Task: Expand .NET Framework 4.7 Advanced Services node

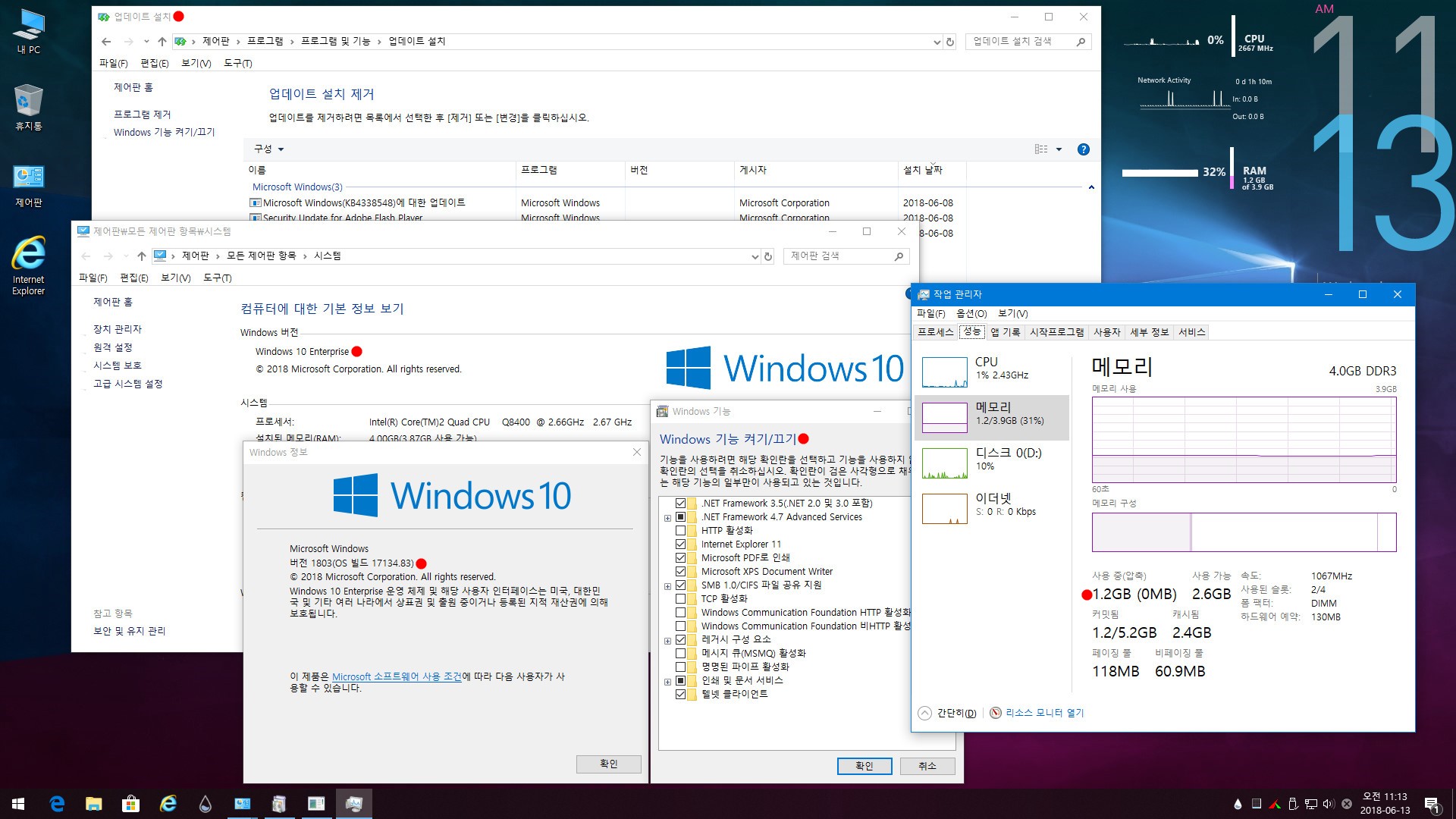Action: 667,518
